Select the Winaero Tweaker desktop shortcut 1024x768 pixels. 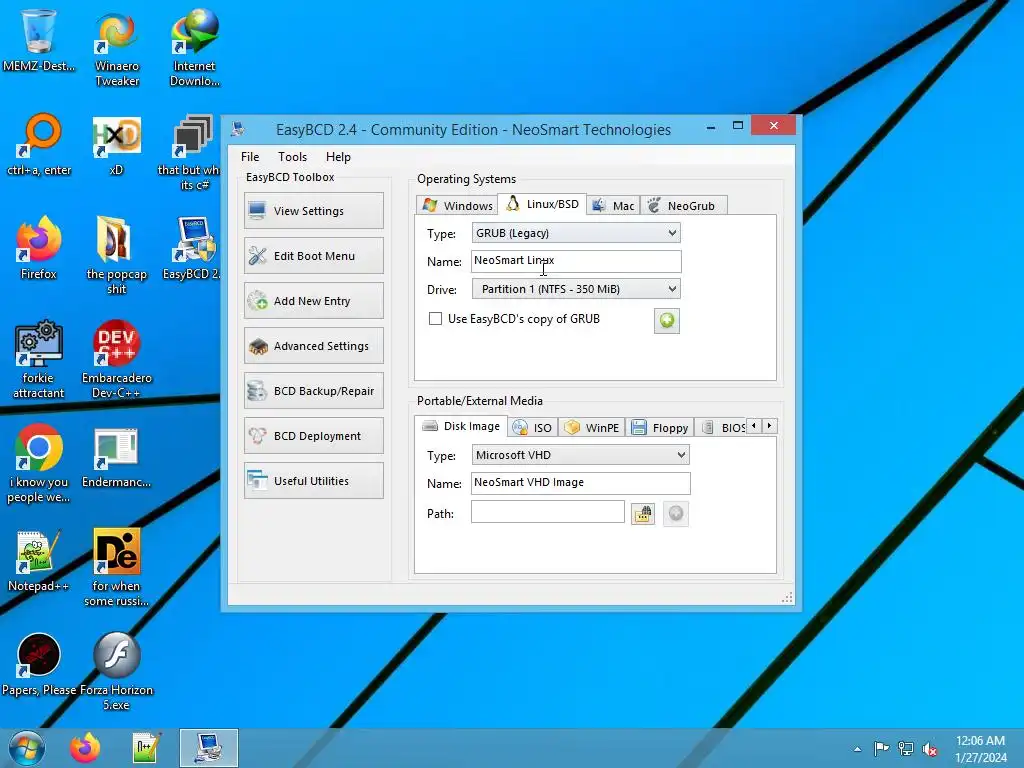pyautogui.click(x=117, y=49)
